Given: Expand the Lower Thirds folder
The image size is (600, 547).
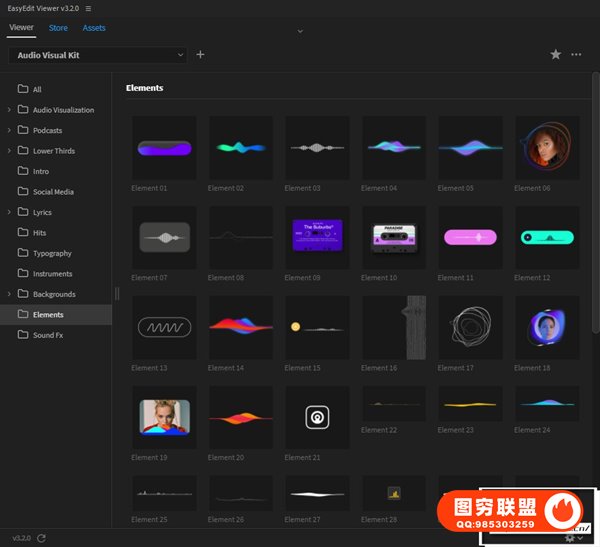Looking at the screenshot, I should click(9, 151).
